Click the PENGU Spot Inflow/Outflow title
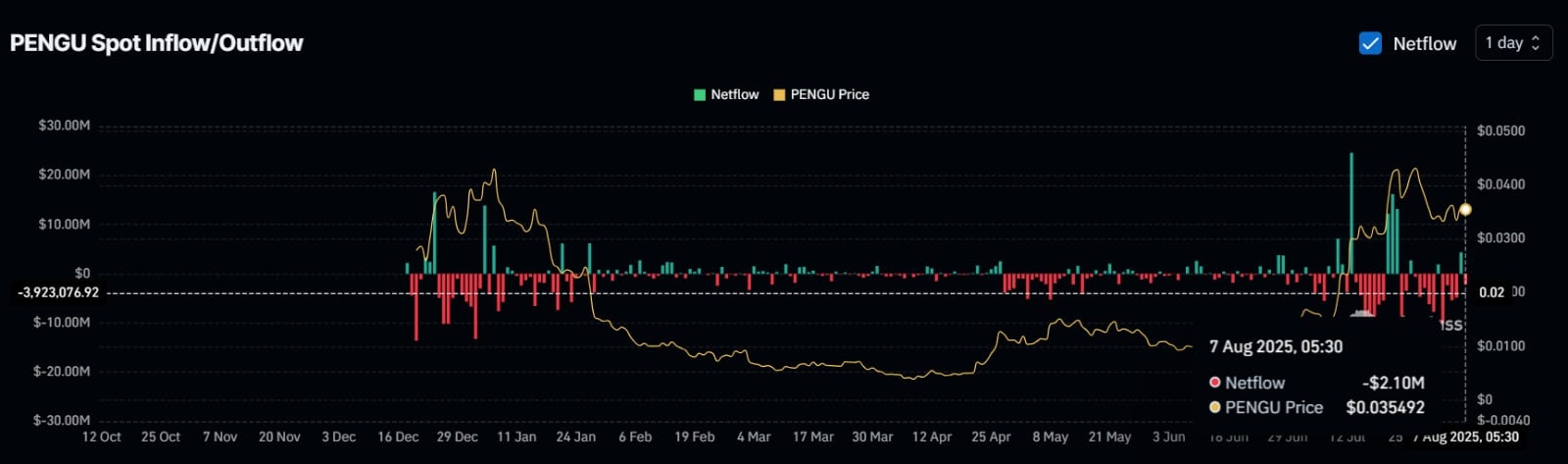The height and width of the screenshot is (464, 1568). 157,43
